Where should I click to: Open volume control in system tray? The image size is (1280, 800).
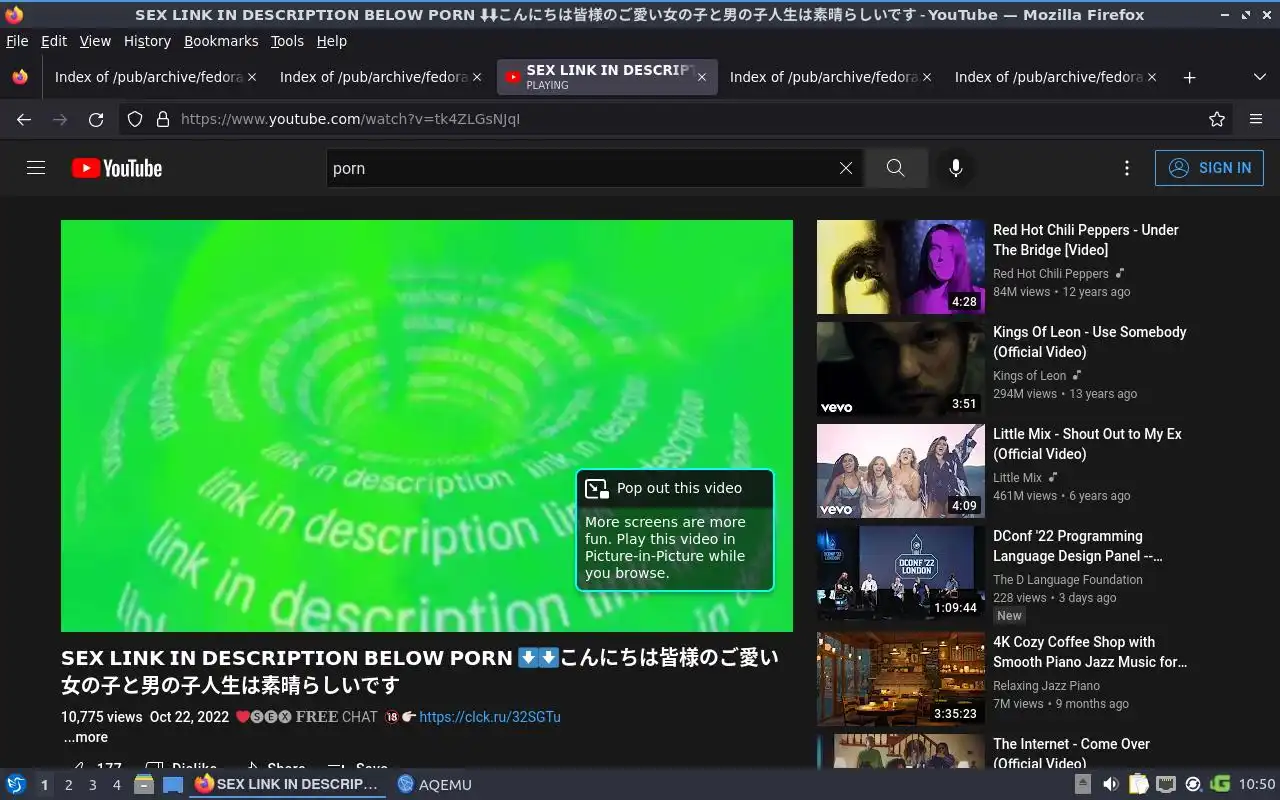(1110, 784)
